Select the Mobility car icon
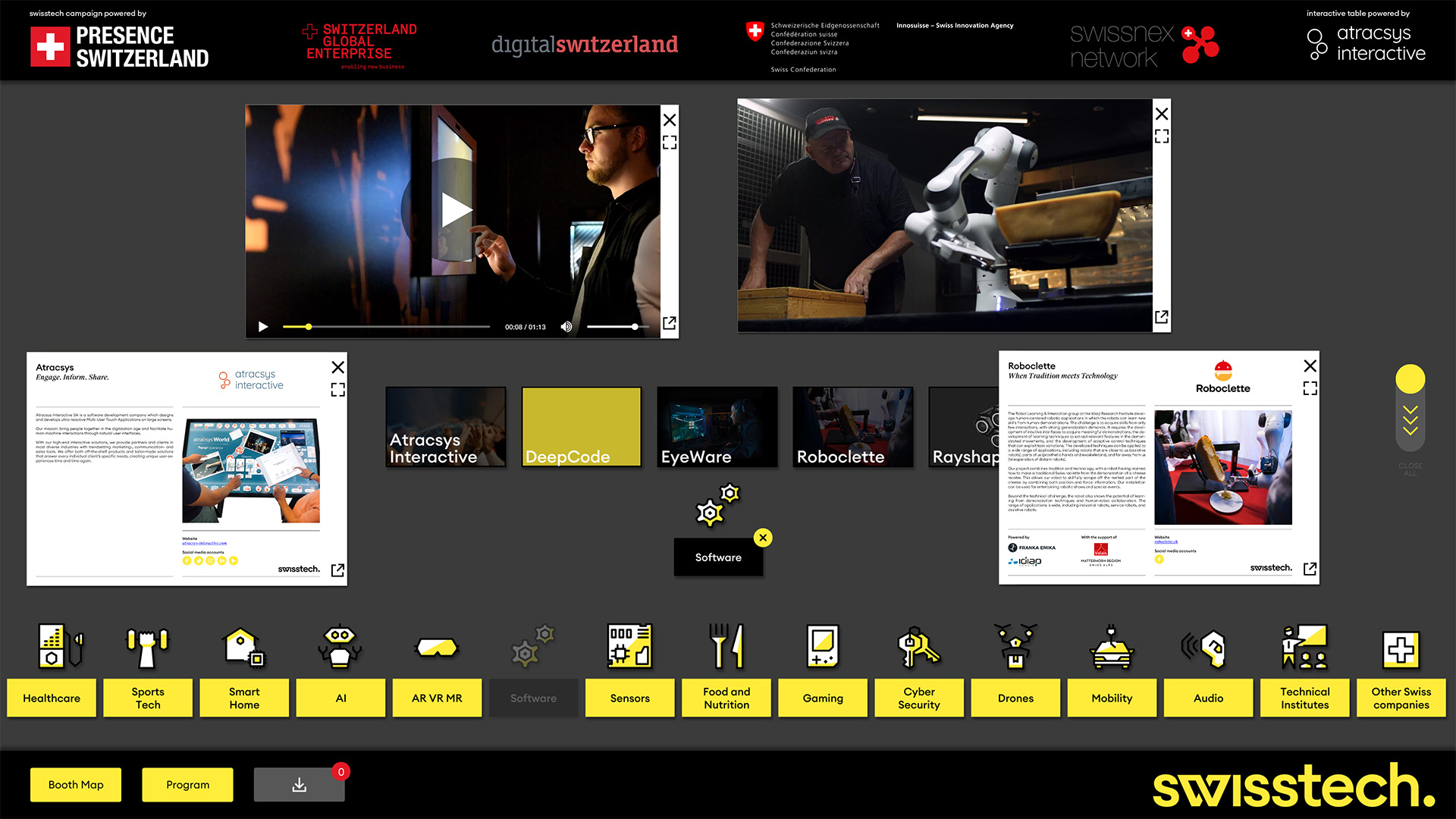Screen dimensions: 1456x819 pyautogui.click(x=1112, y=647)
